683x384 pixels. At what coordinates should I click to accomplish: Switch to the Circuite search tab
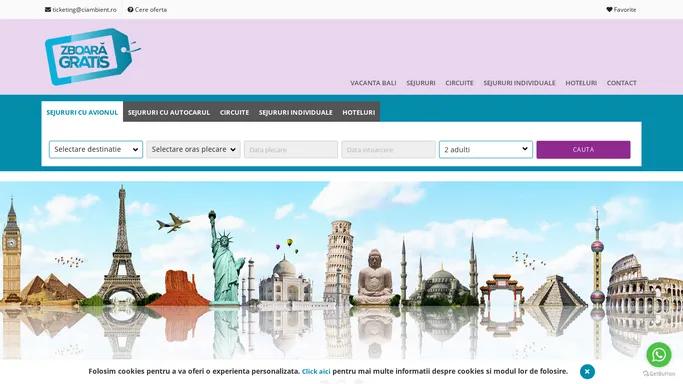234,112
